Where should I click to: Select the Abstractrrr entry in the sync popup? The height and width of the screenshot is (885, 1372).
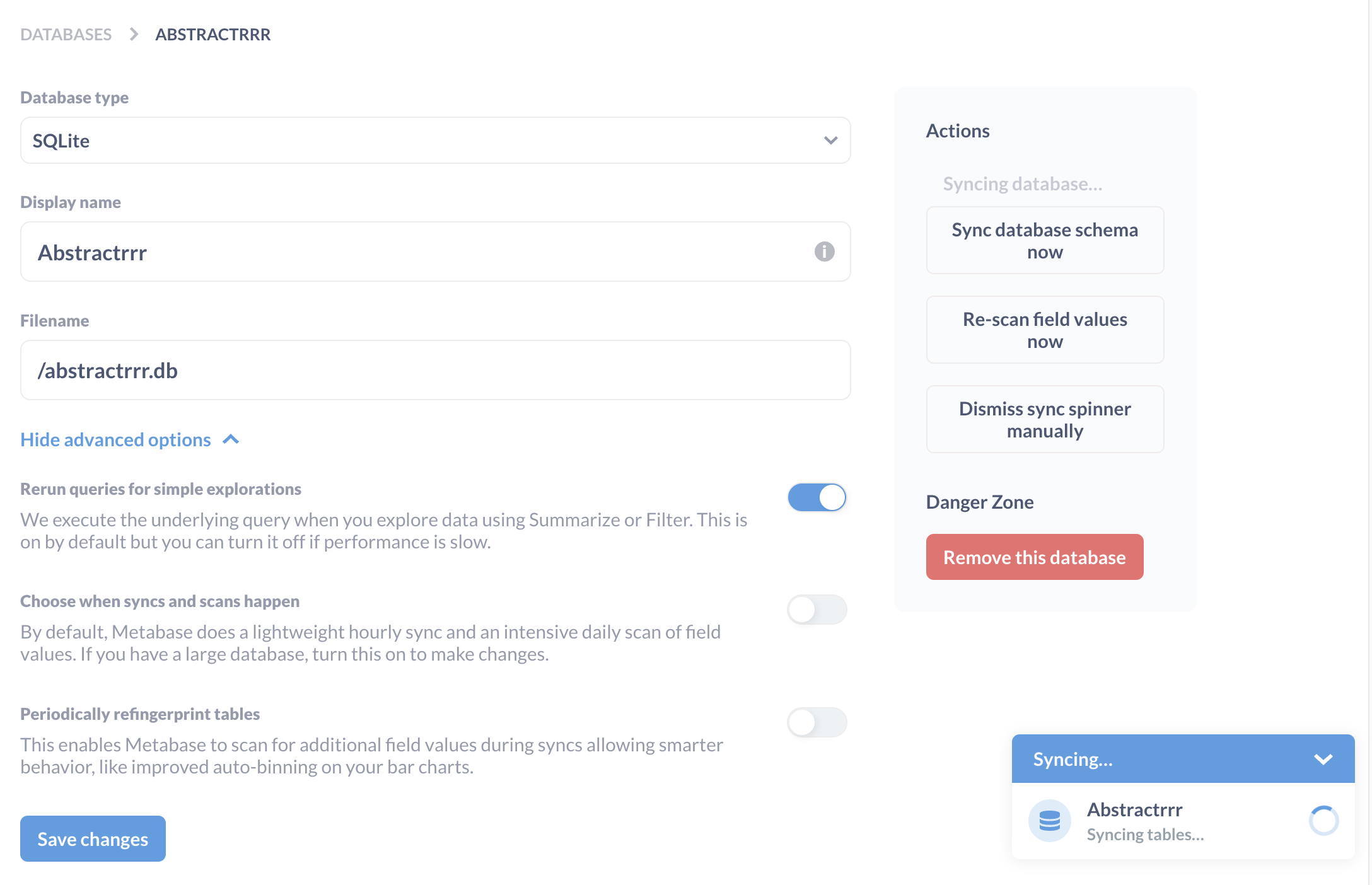1134,809
